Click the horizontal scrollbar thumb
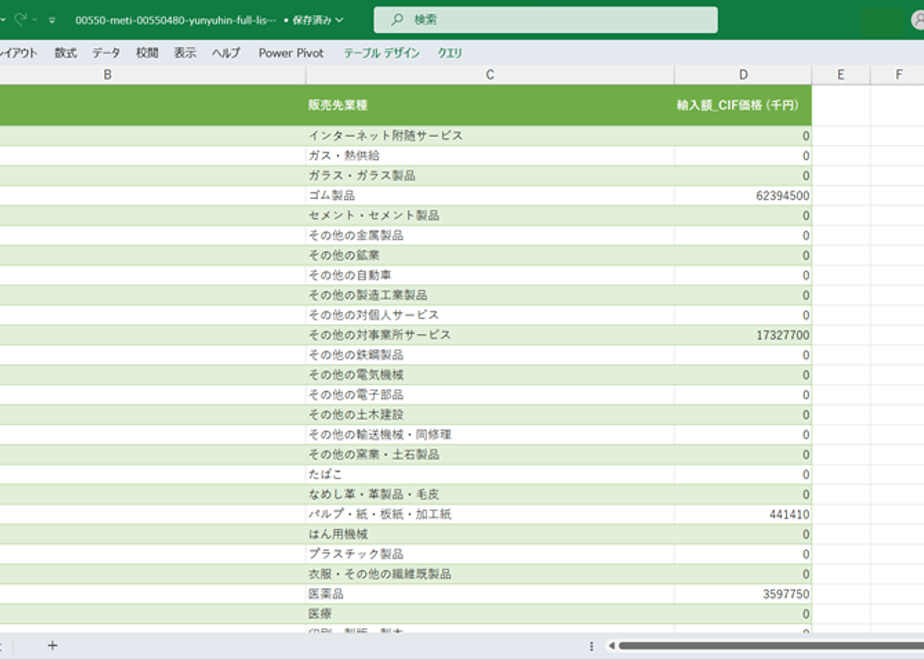 (x=771, y=646)
